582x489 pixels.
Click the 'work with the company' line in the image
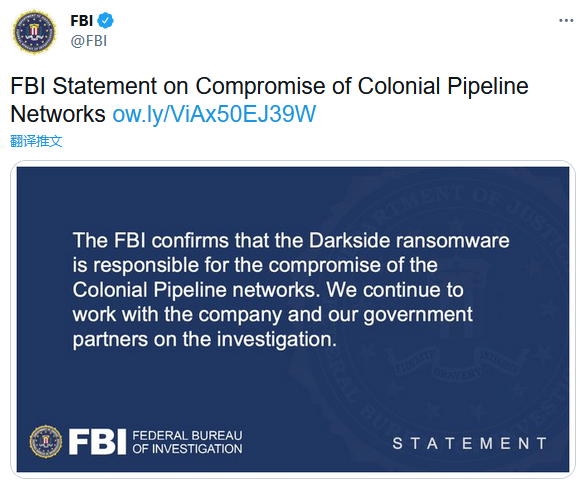point(273,314)
